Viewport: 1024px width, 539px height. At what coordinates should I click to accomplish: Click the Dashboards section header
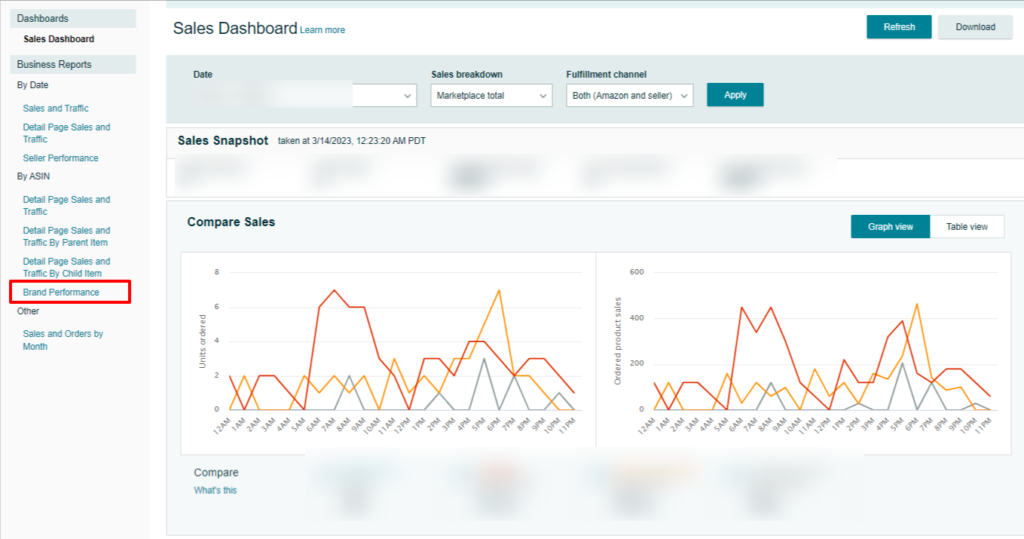tap(43, 18)
